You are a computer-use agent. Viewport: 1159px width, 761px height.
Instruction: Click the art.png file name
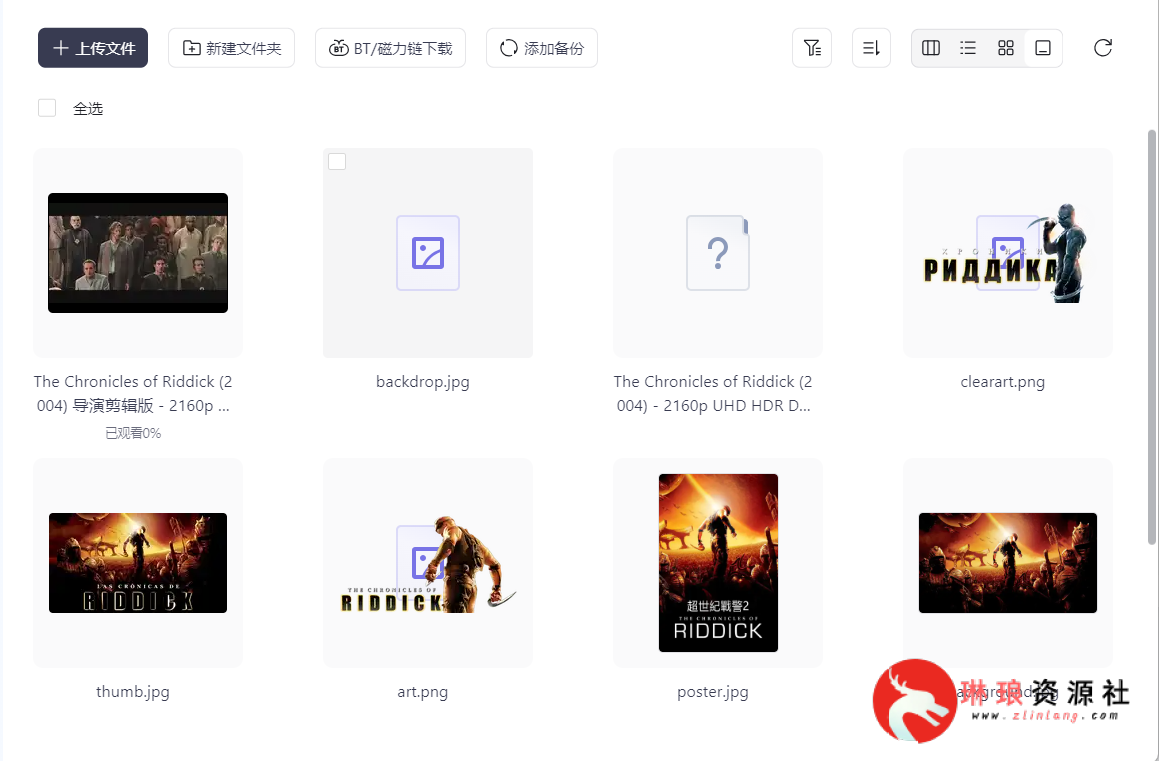pos(423,692)
